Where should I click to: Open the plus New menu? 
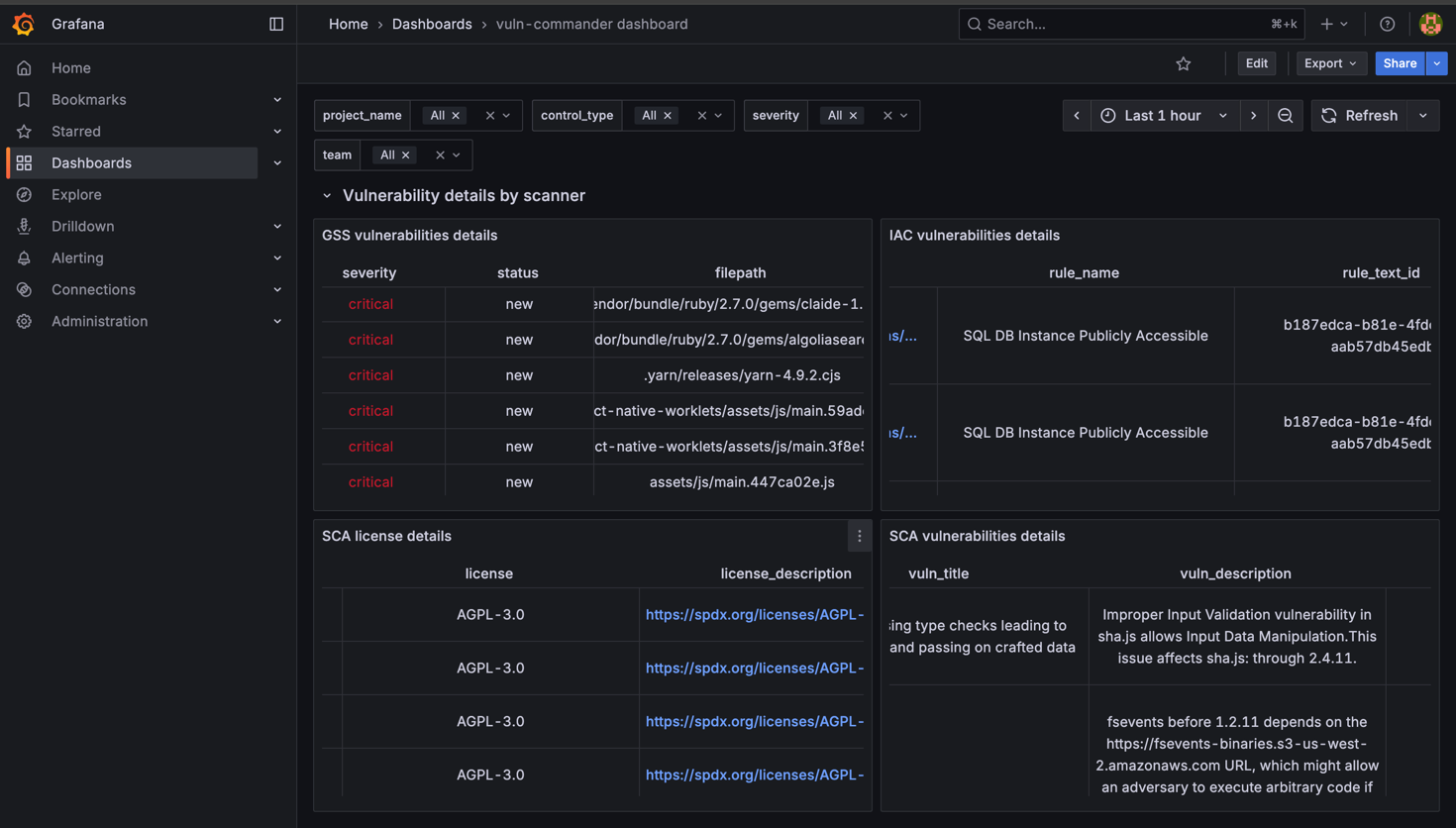(1334, 24)
